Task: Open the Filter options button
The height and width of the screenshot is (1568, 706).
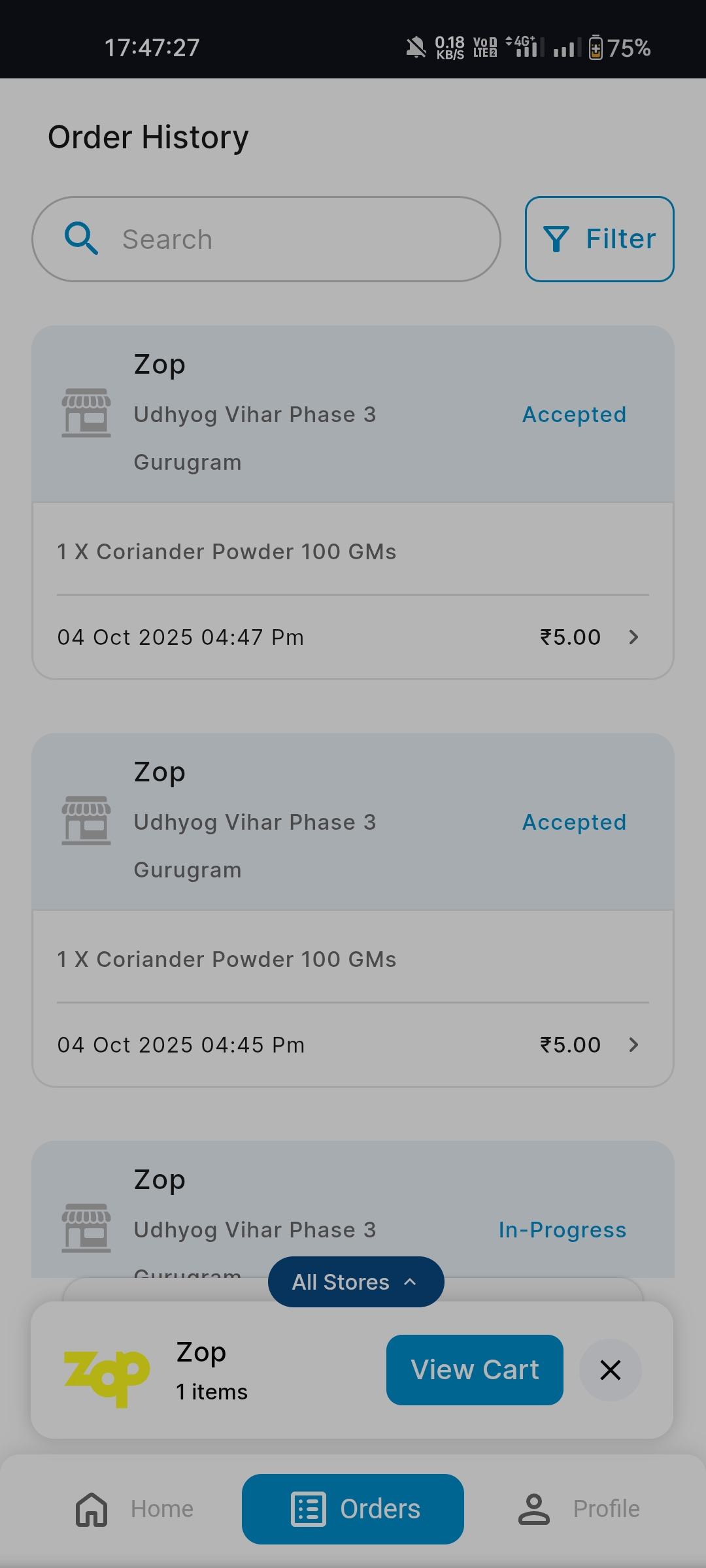Action: click(599, 239)
